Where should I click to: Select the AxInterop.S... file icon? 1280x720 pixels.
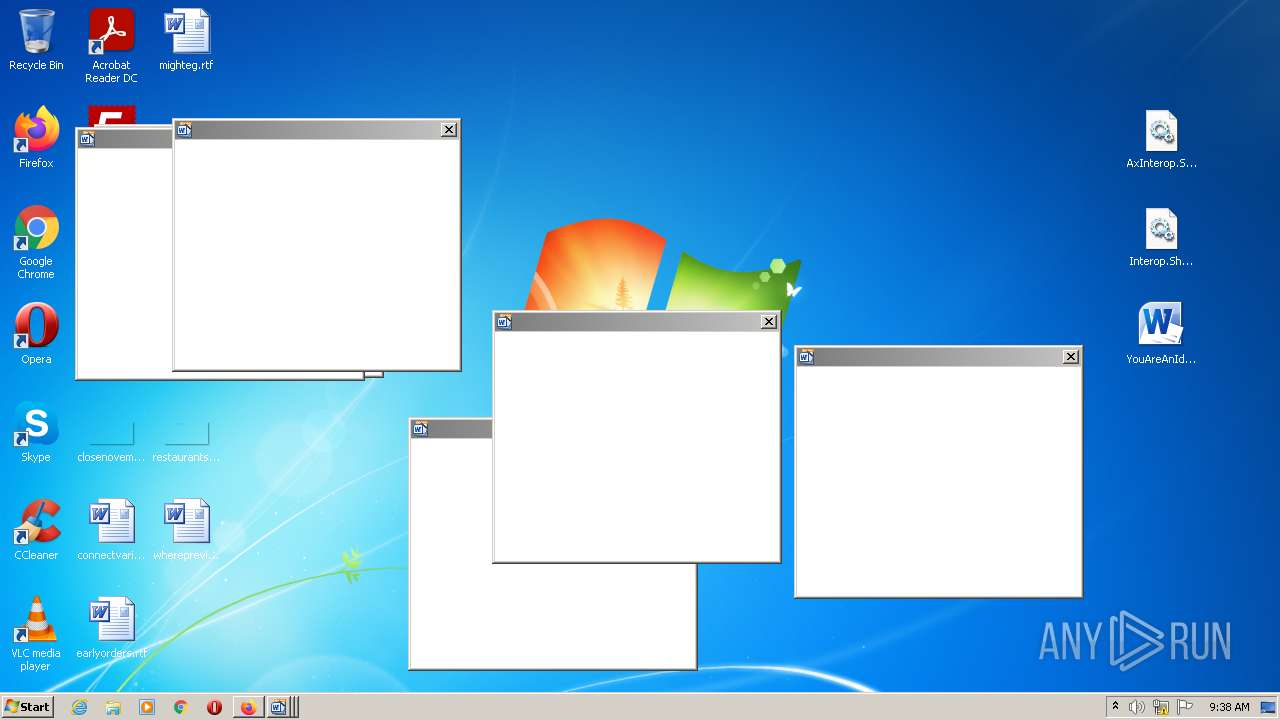(1161, 138)
